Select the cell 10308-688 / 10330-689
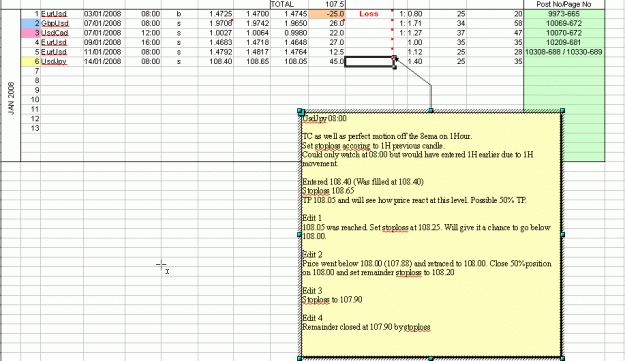 (564, 52)
